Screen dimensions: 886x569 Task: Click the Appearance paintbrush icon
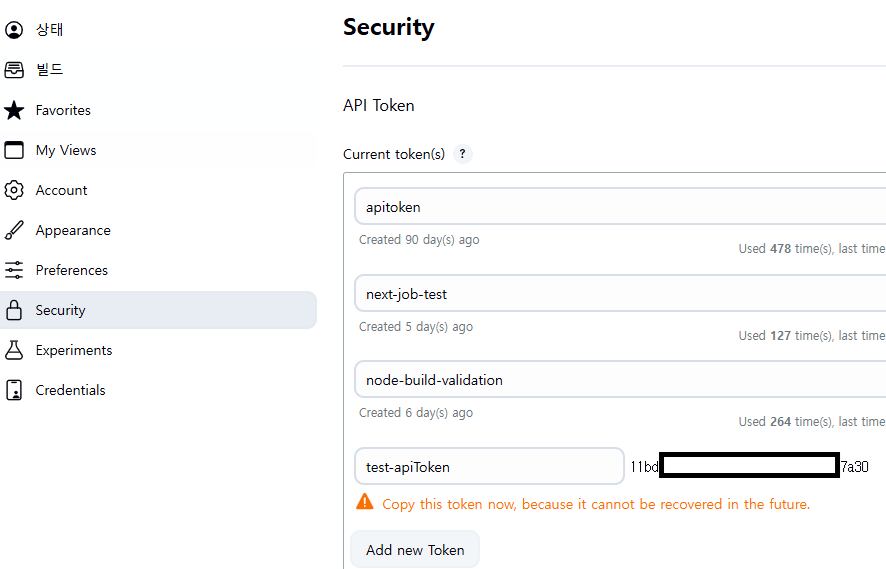point(14,230)
